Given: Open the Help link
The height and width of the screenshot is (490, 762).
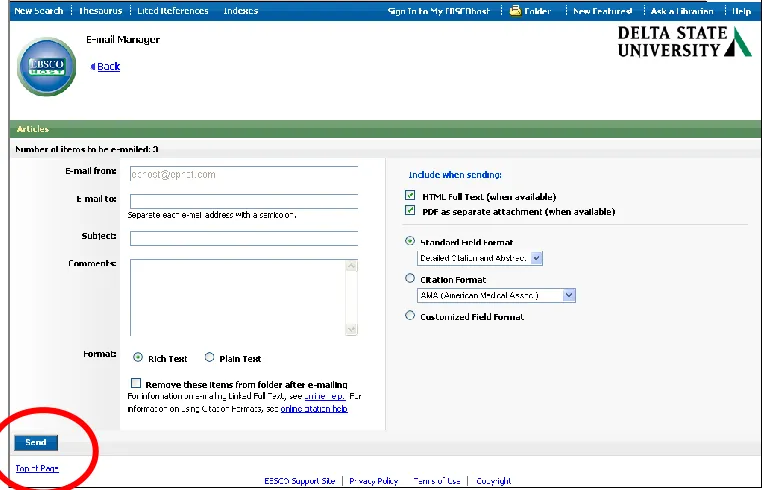Looking at the screenshot, I should pyautogui.click(x=742, y=11).
